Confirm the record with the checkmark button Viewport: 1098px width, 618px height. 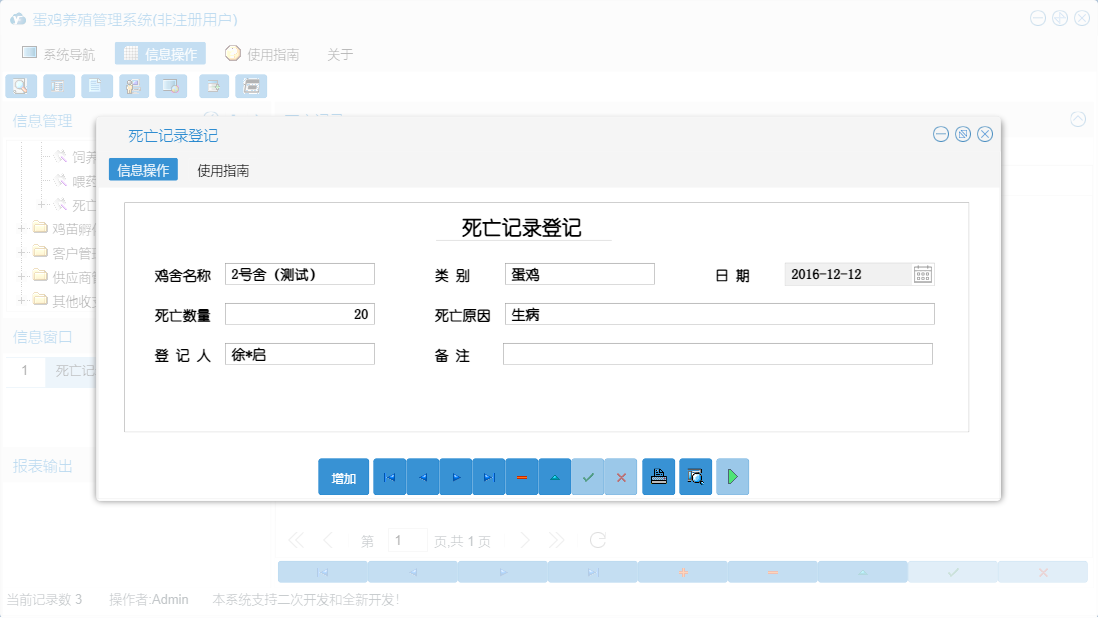click(588, 477)
